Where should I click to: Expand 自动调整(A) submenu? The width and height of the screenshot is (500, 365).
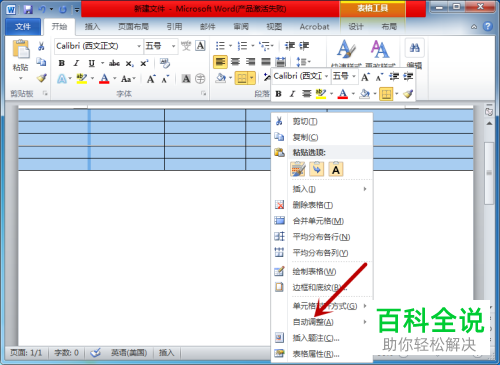tap(322, 322)
